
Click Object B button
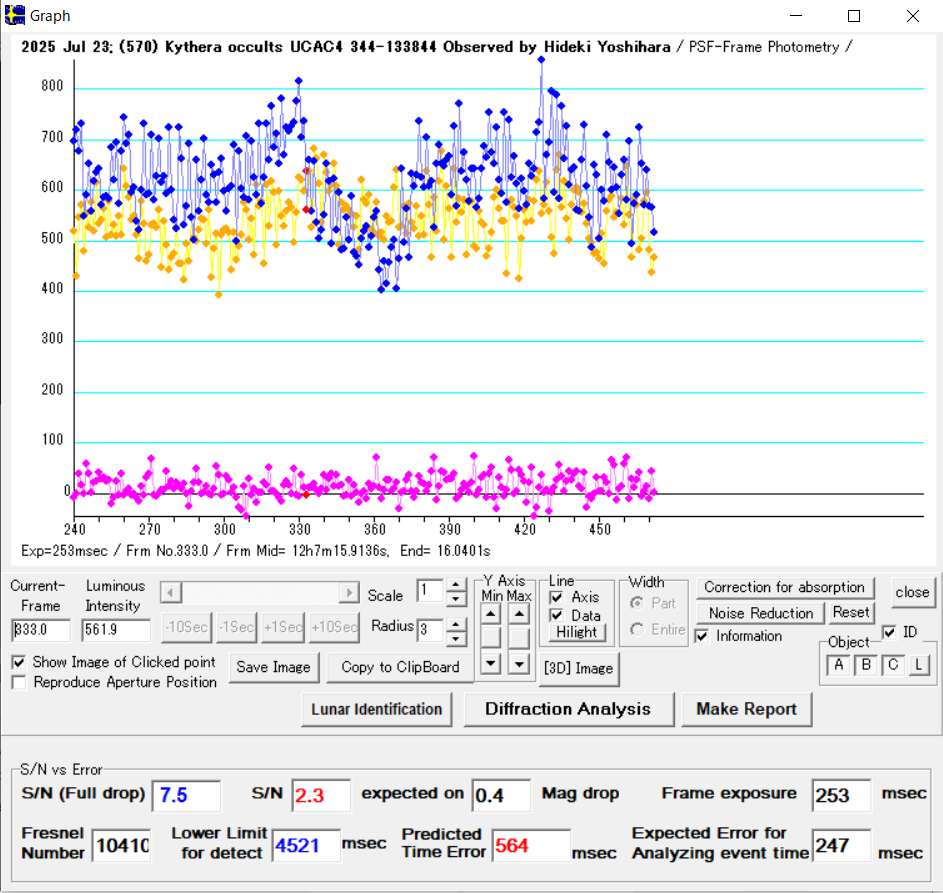pyautogui.click(x=866, y=666)
